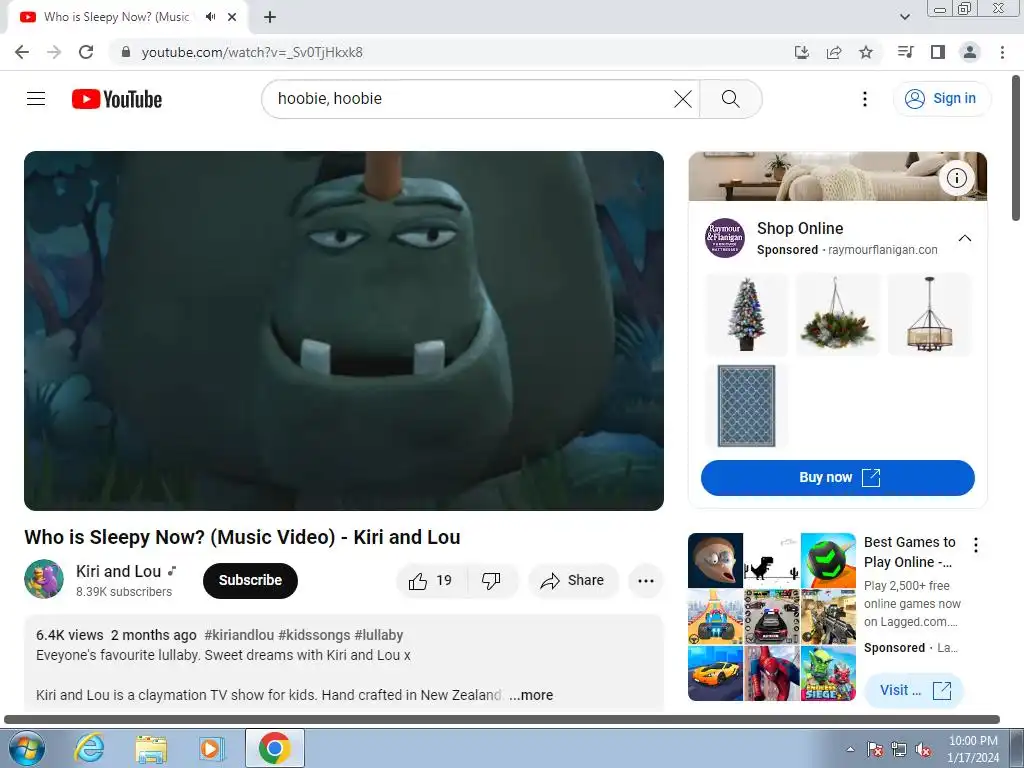Open Chrome side panel
The height and width of the screenshot is (768, 1024).
[938, 52]
